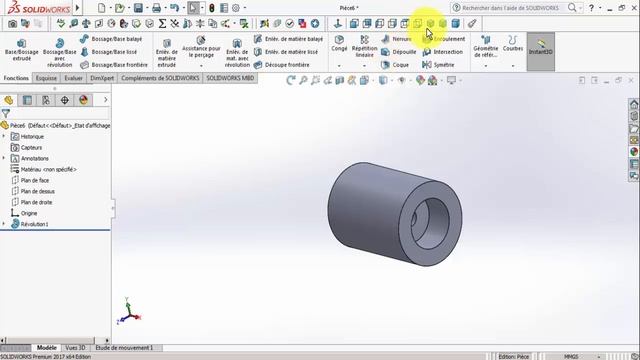This screenshot has height=360, width=640.
Task: Select Base/Bossage extrudé tool
Action: click(x=22, y=50)
